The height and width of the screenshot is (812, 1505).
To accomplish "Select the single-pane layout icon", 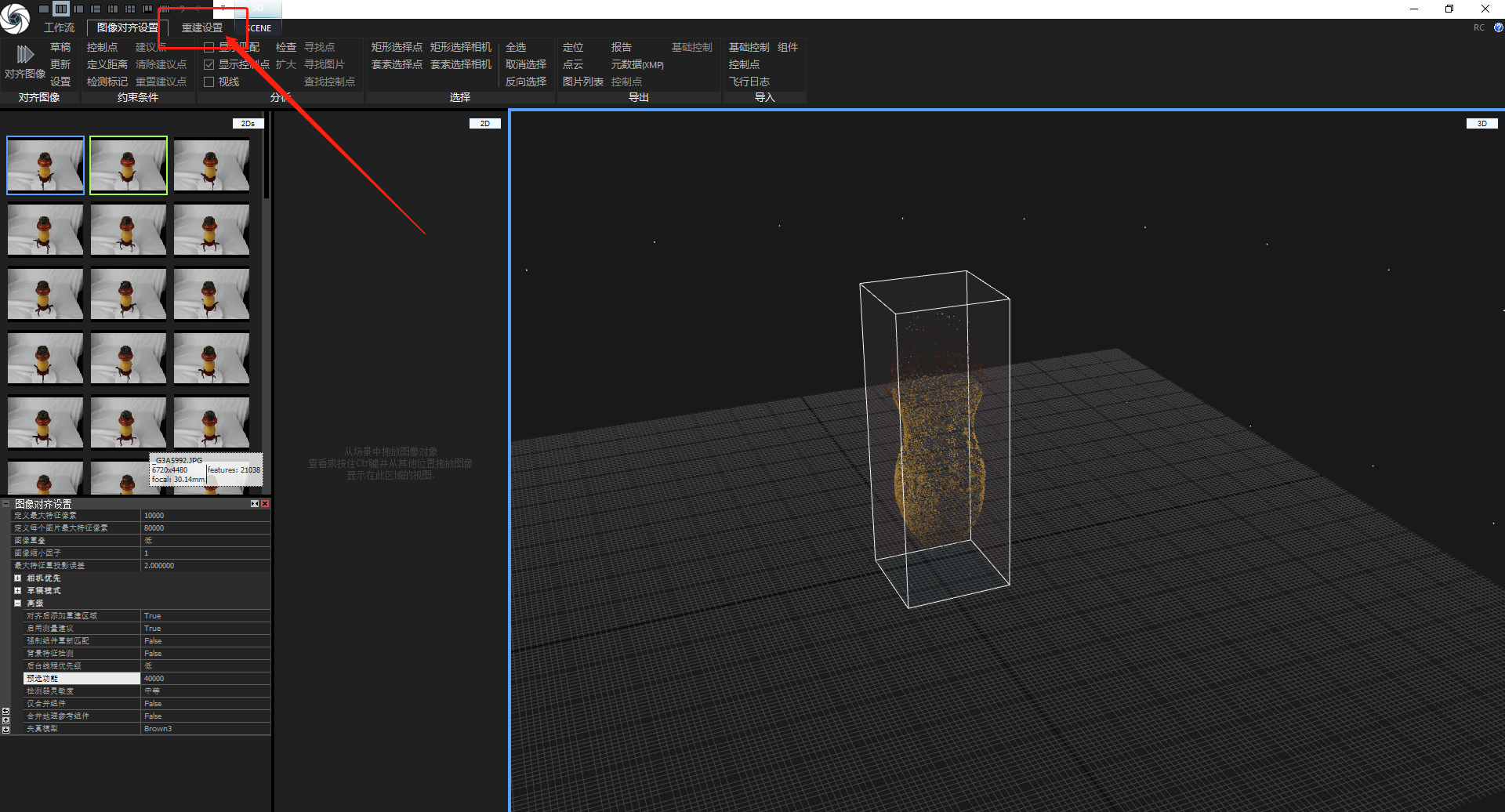I will click(x=44, y=9).
